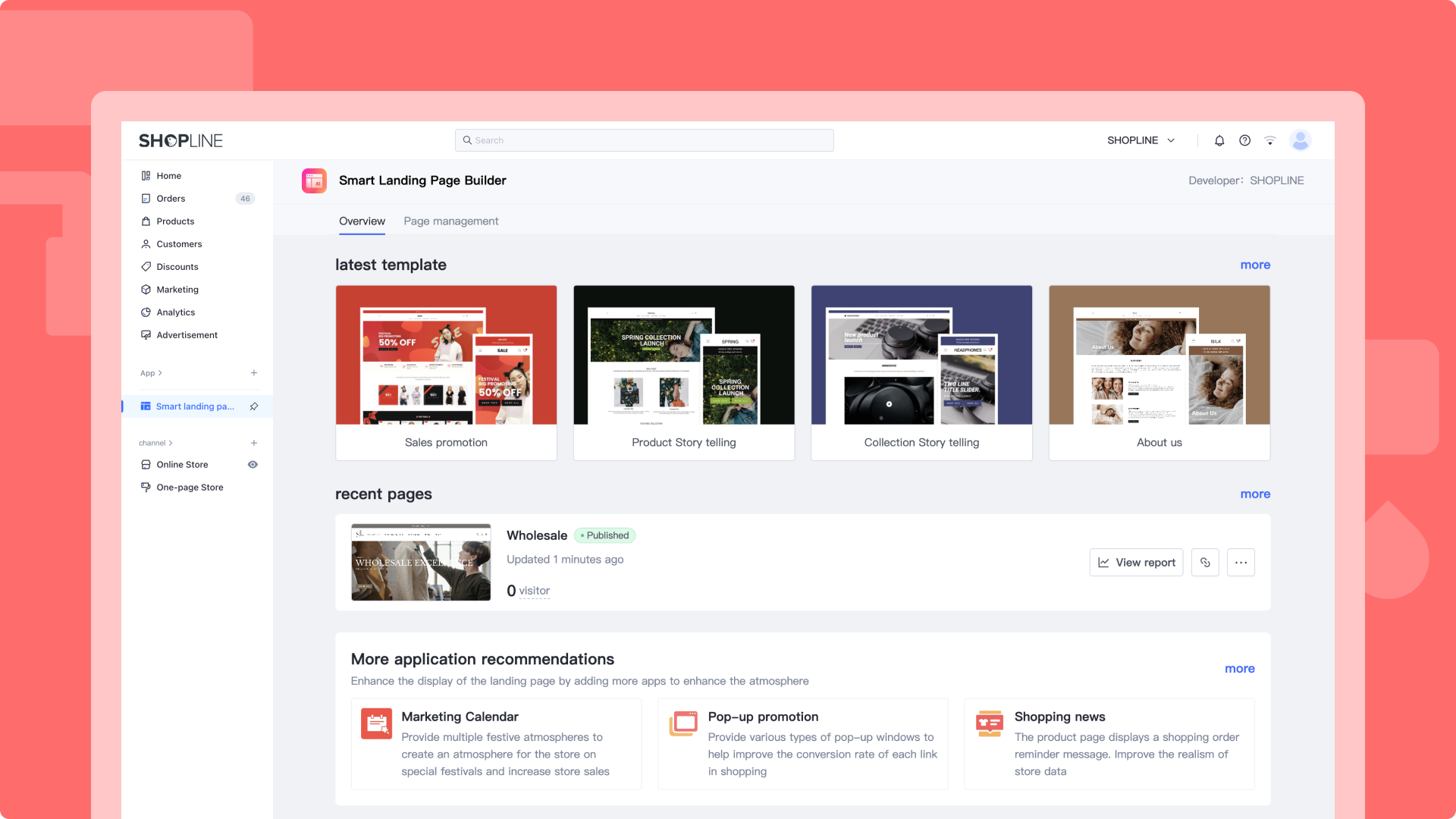Copy link icon for Wholesale page
This screenshot has width=1456, height=819.
point(1205,563)
